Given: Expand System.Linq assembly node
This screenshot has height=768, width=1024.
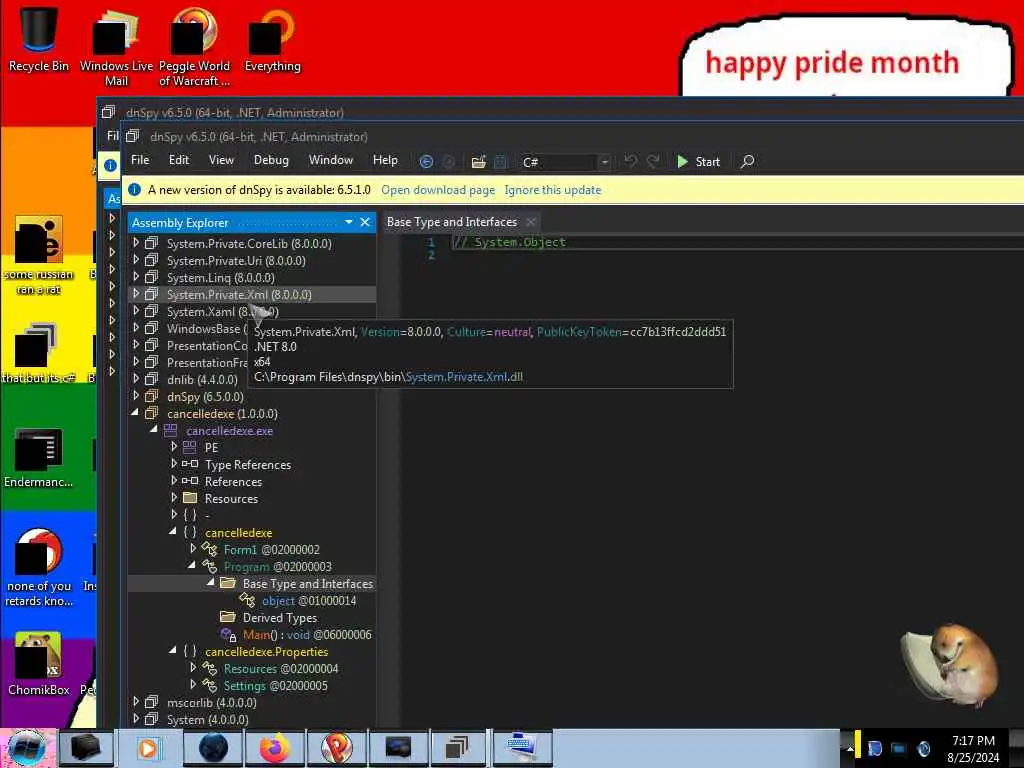Looking at the screenshot, I should [x=136, y=277].
